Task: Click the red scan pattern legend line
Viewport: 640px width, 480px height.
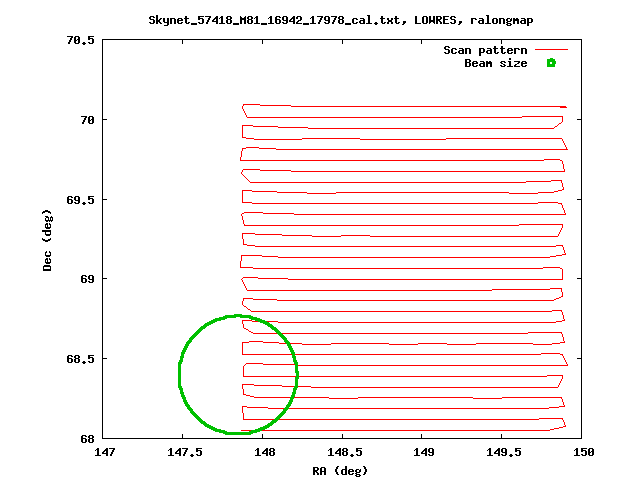Action: click(551, 50)
